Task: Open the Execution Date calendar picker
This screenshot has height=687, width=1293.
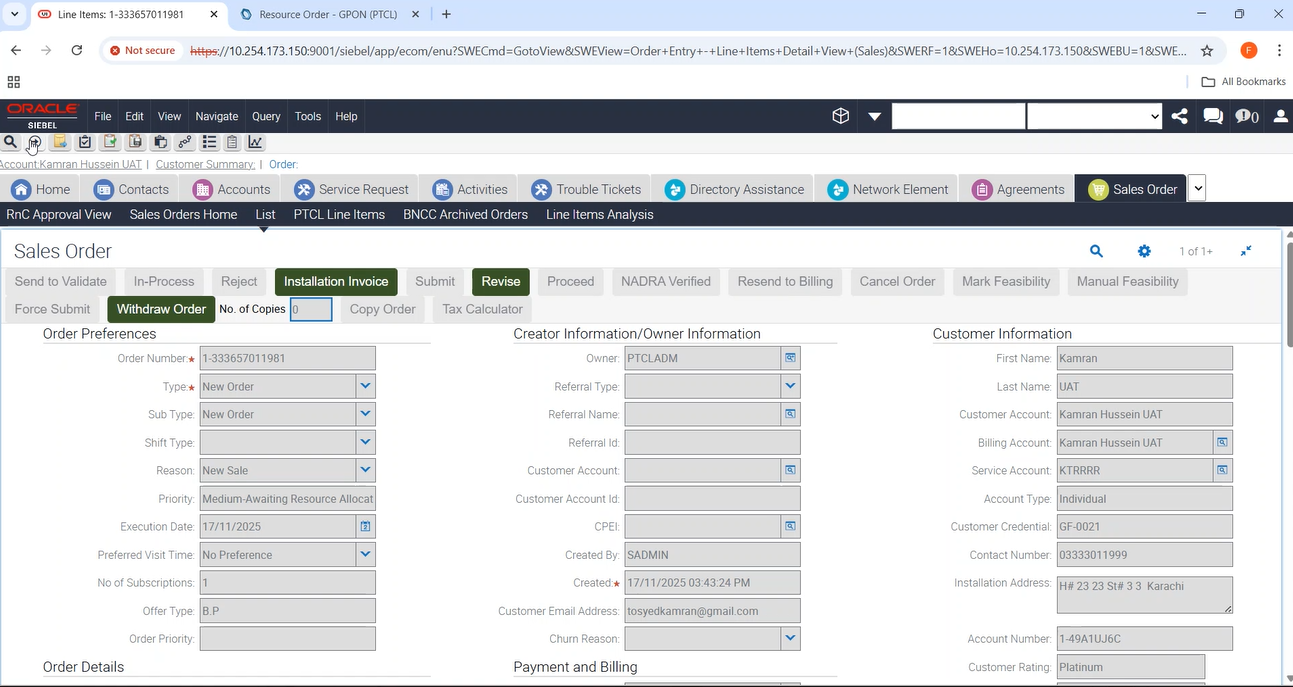Action: (365, 526)
